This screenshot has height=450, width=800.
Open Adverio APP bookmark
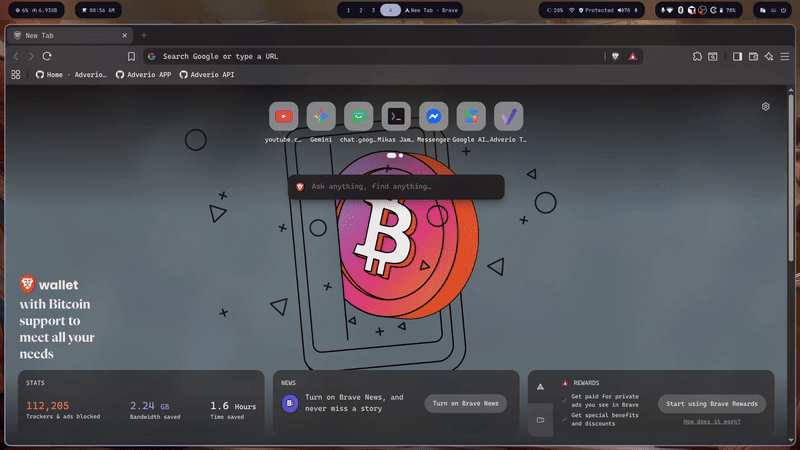tap(143, 74)
